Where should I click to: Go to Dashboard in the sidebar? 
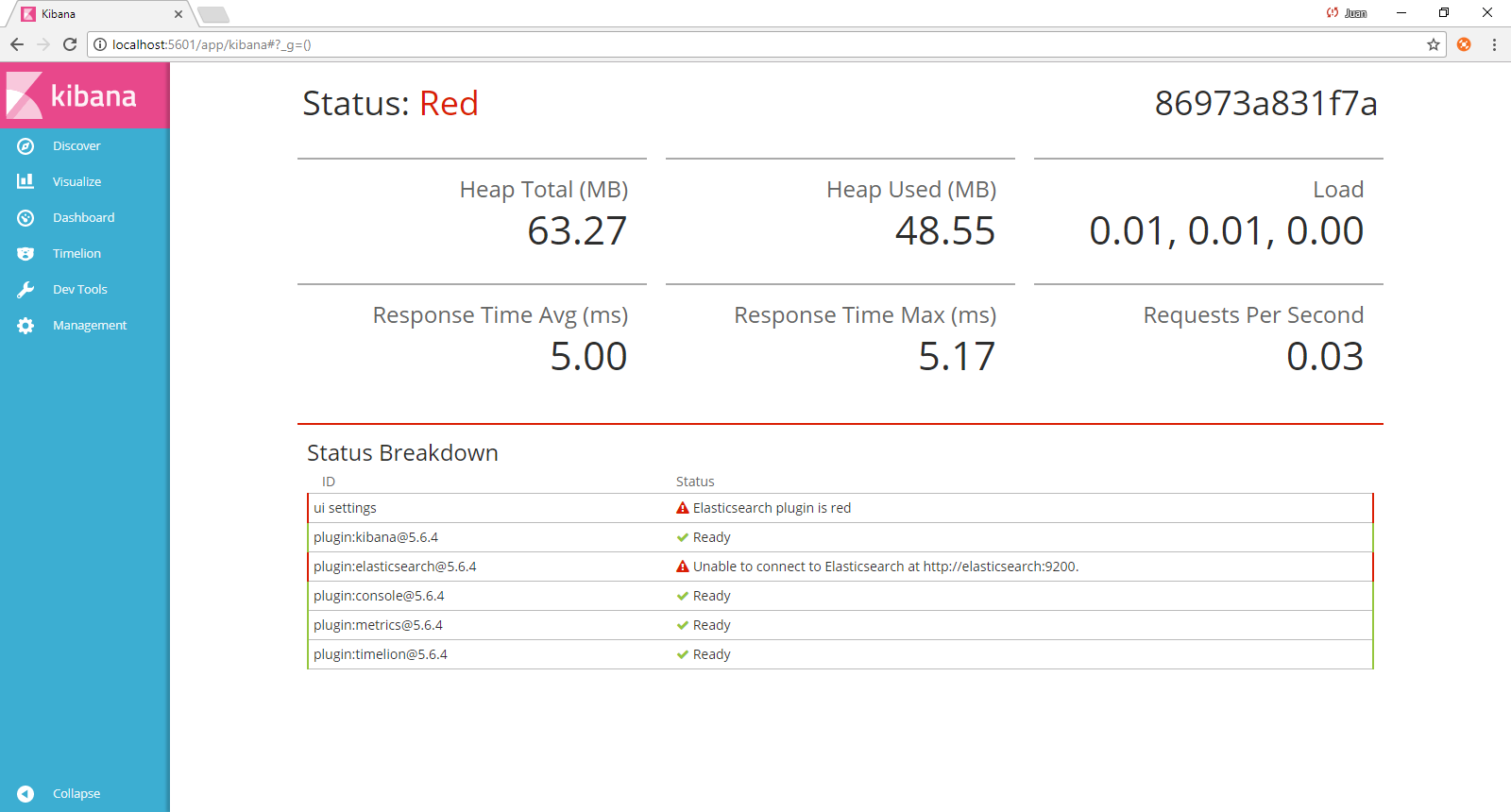point(83,218)
